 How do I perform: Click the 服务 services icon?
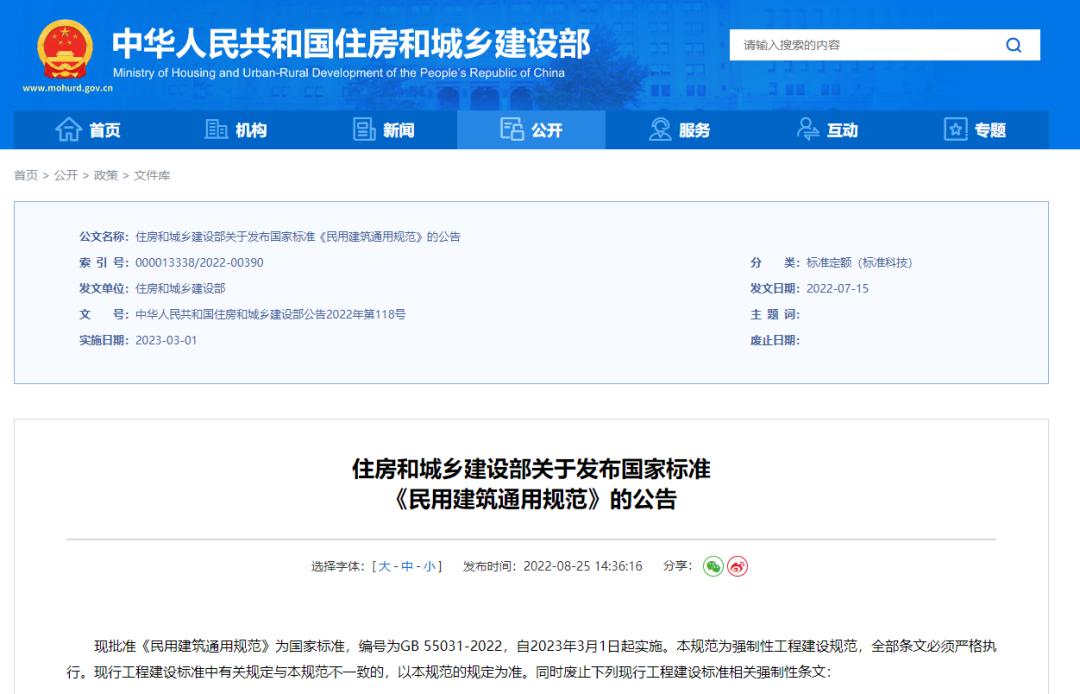click(x=660, y=130)
